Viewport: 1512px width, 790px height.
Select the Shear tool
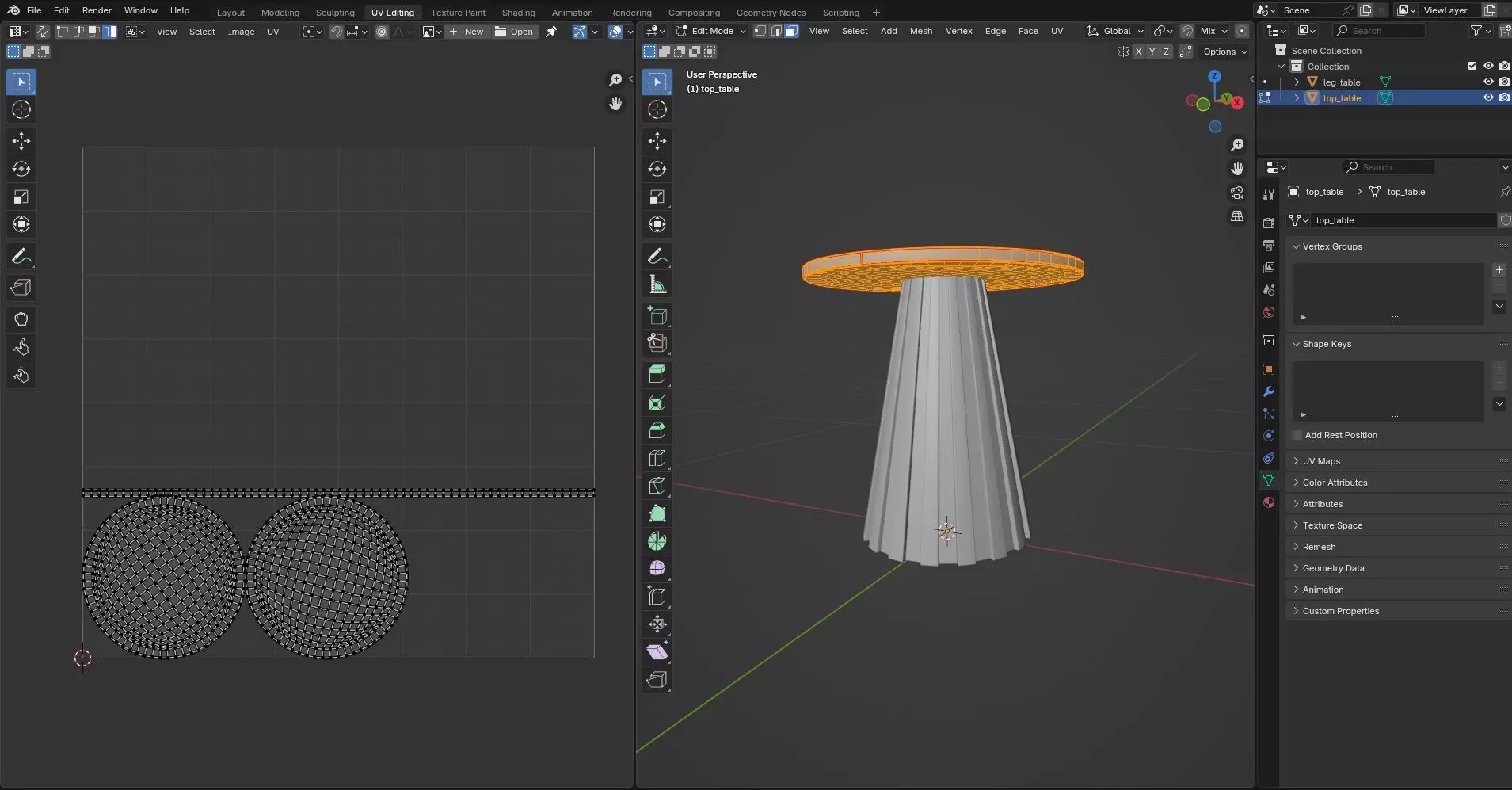coord(657,651)
